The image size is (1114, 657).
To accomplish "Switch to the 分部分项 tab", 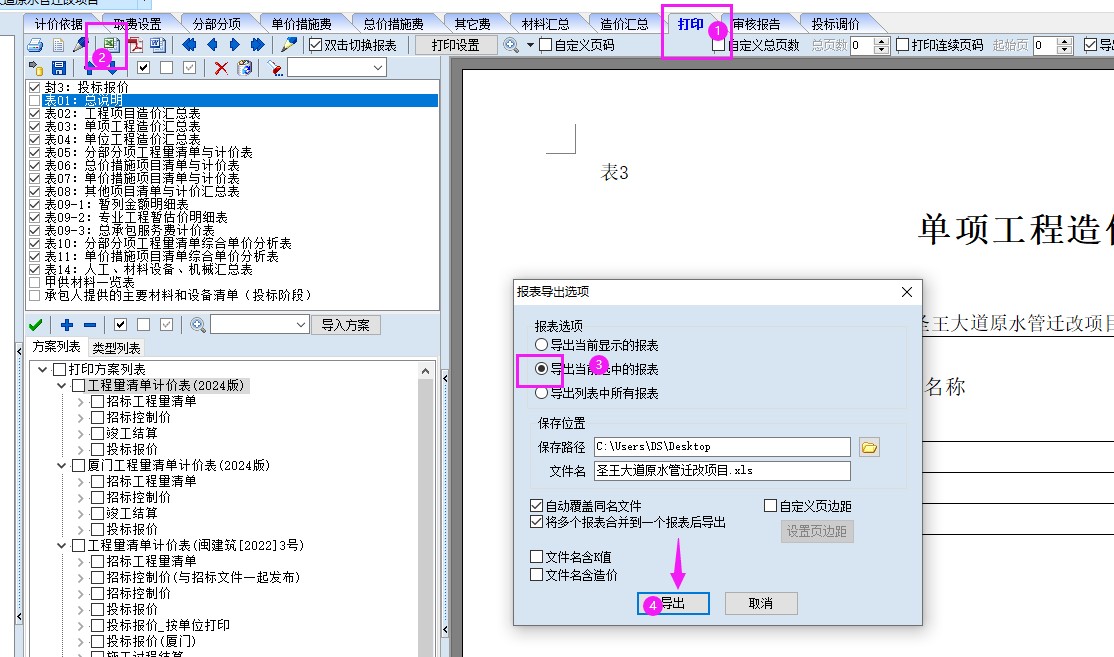I will [217, 24].
